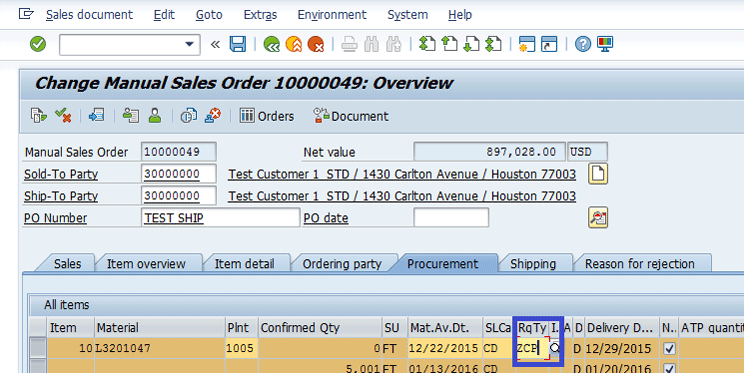Open the Customize Local Layout monitor icon
The image size is (745, 373).
point(605,44)
